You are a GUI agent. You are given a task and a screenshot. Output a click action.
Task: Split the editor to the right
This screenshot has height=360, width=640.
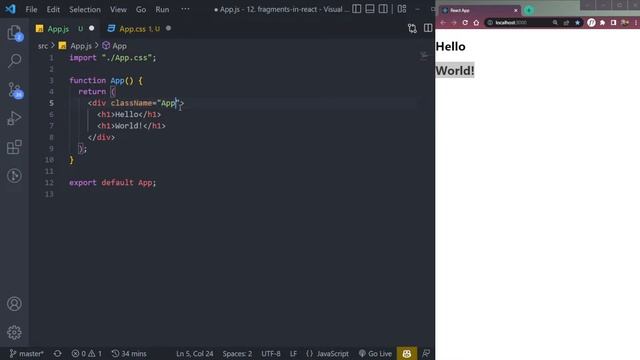428,28
